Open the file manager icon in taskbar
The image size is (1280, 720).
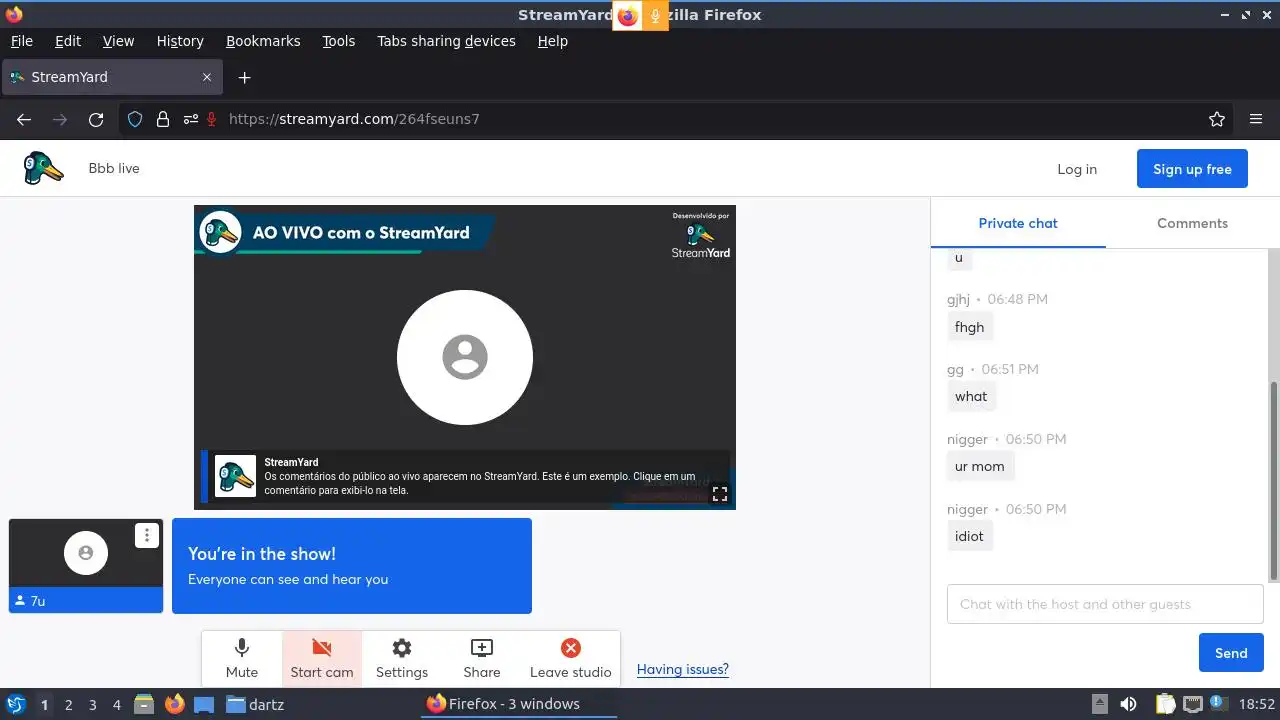[x=144, y=704]
